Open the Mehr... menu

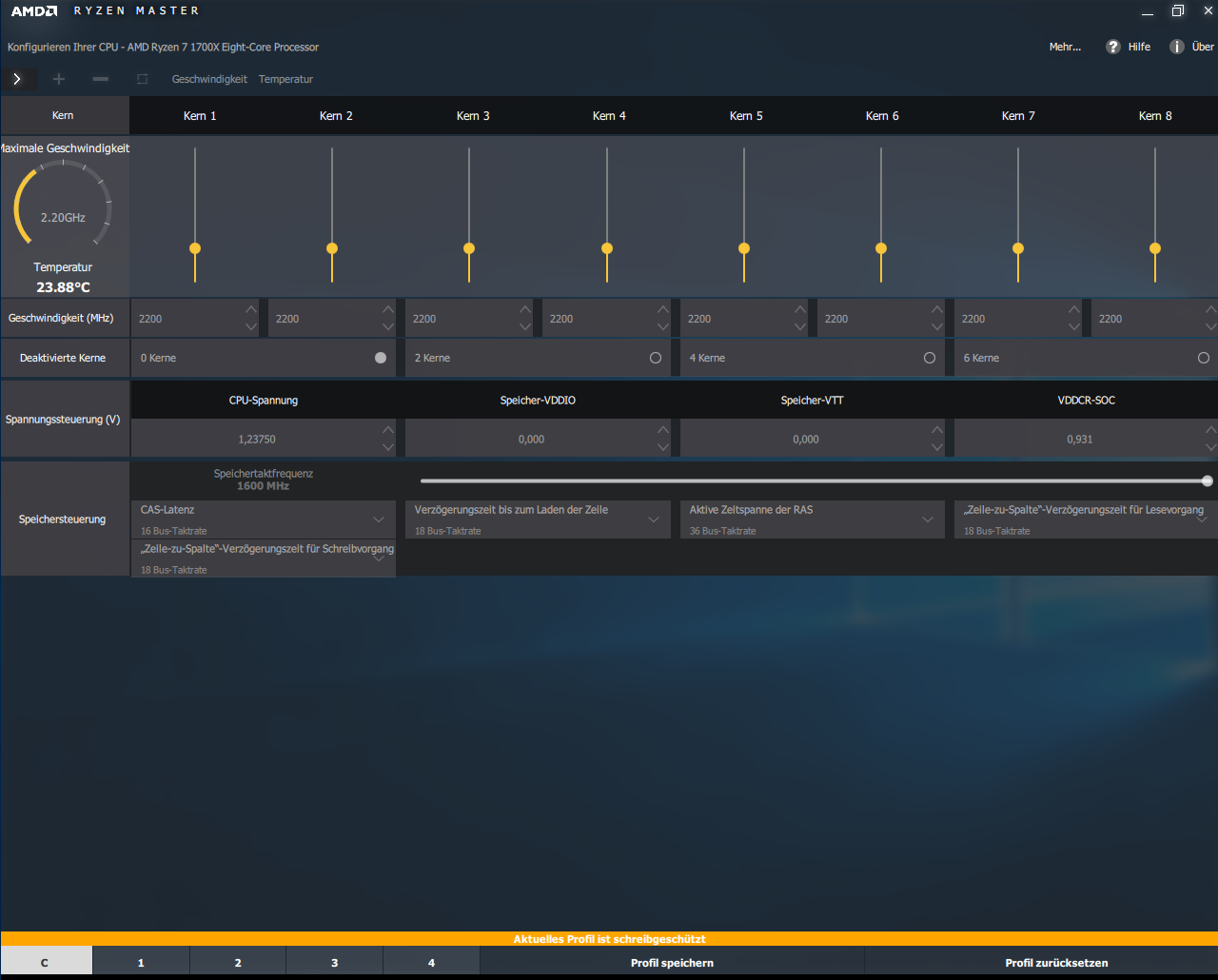(1065, 47)
